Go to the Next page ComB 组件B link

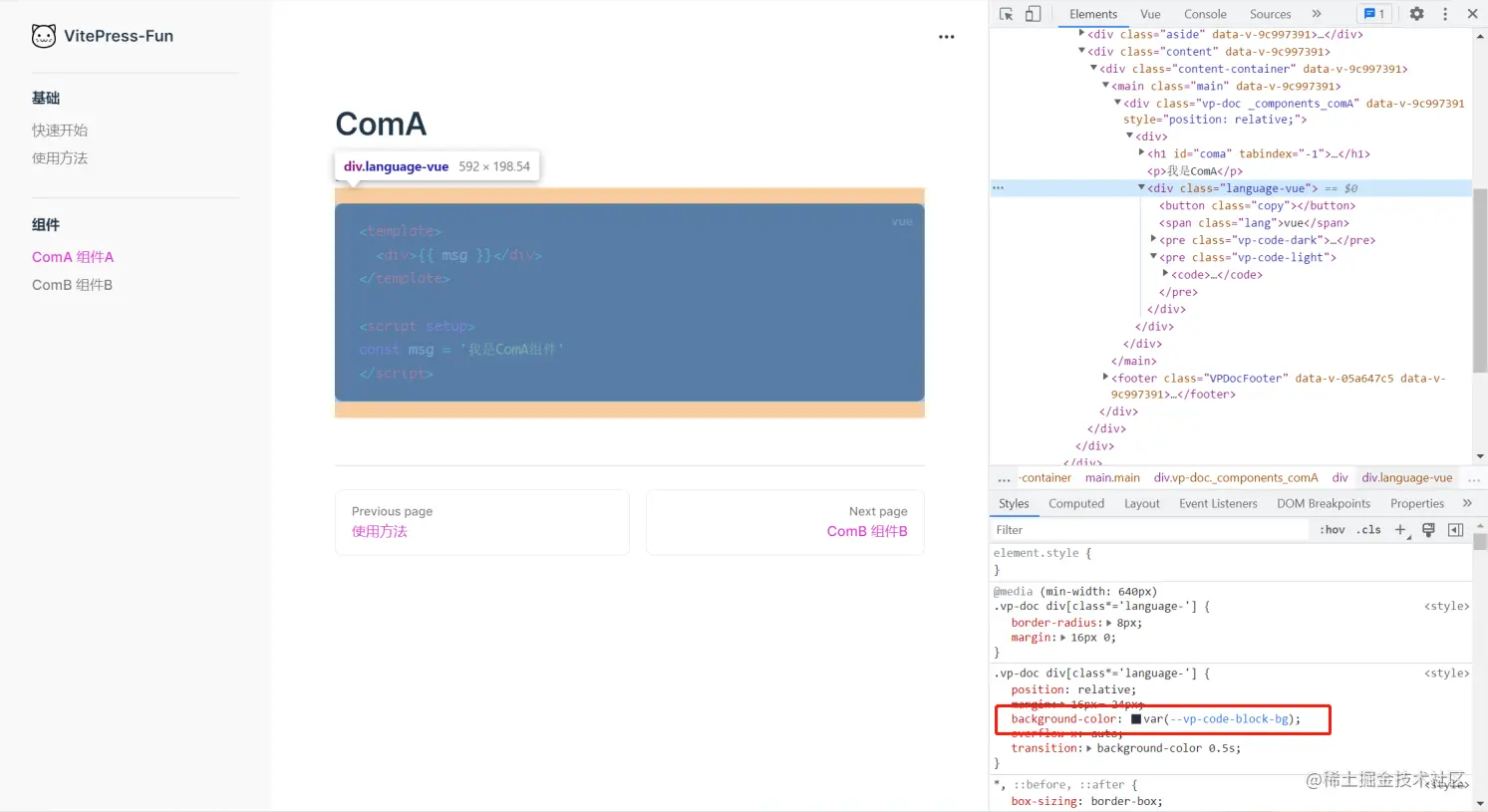tap(785, 522)
